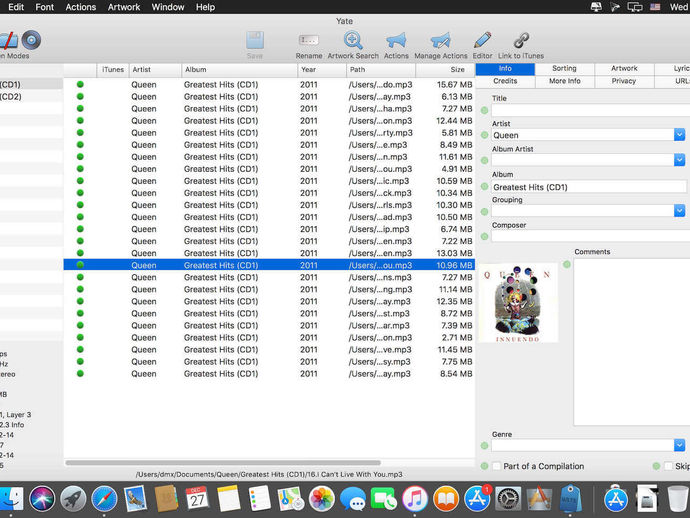Click into the Comments text area
The height and width of the screenshot is (518, 690).
tap(632, 342)
